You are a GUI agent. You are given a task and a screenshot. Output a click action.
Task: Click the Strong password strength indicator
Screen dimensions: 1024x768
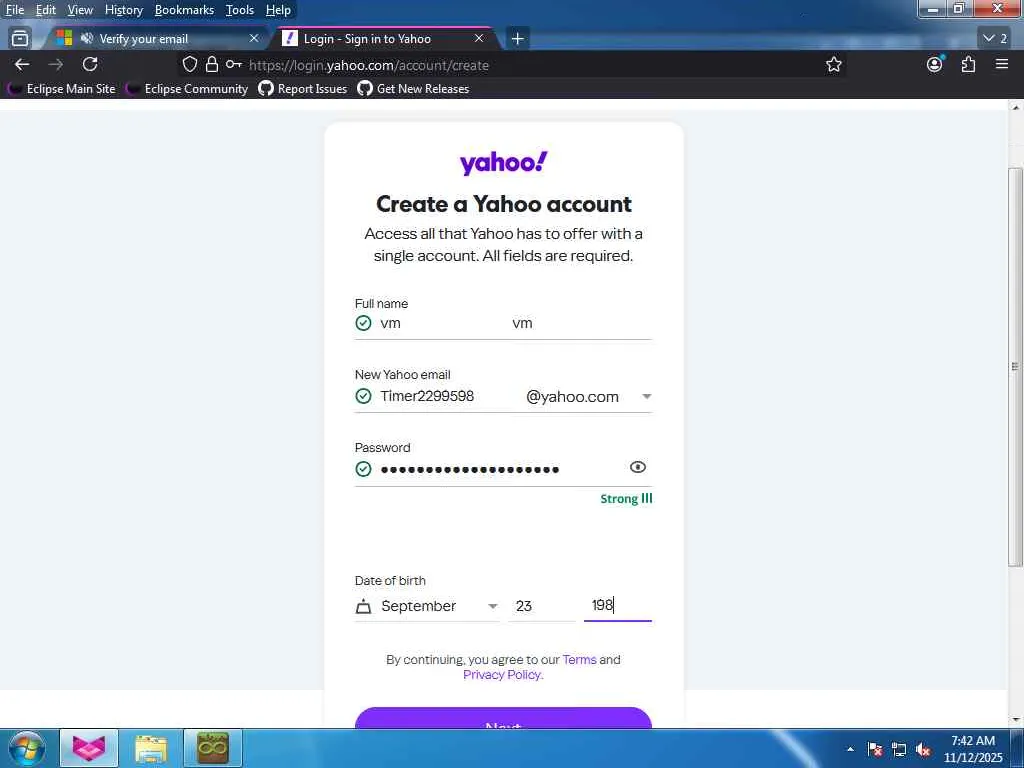626,498
